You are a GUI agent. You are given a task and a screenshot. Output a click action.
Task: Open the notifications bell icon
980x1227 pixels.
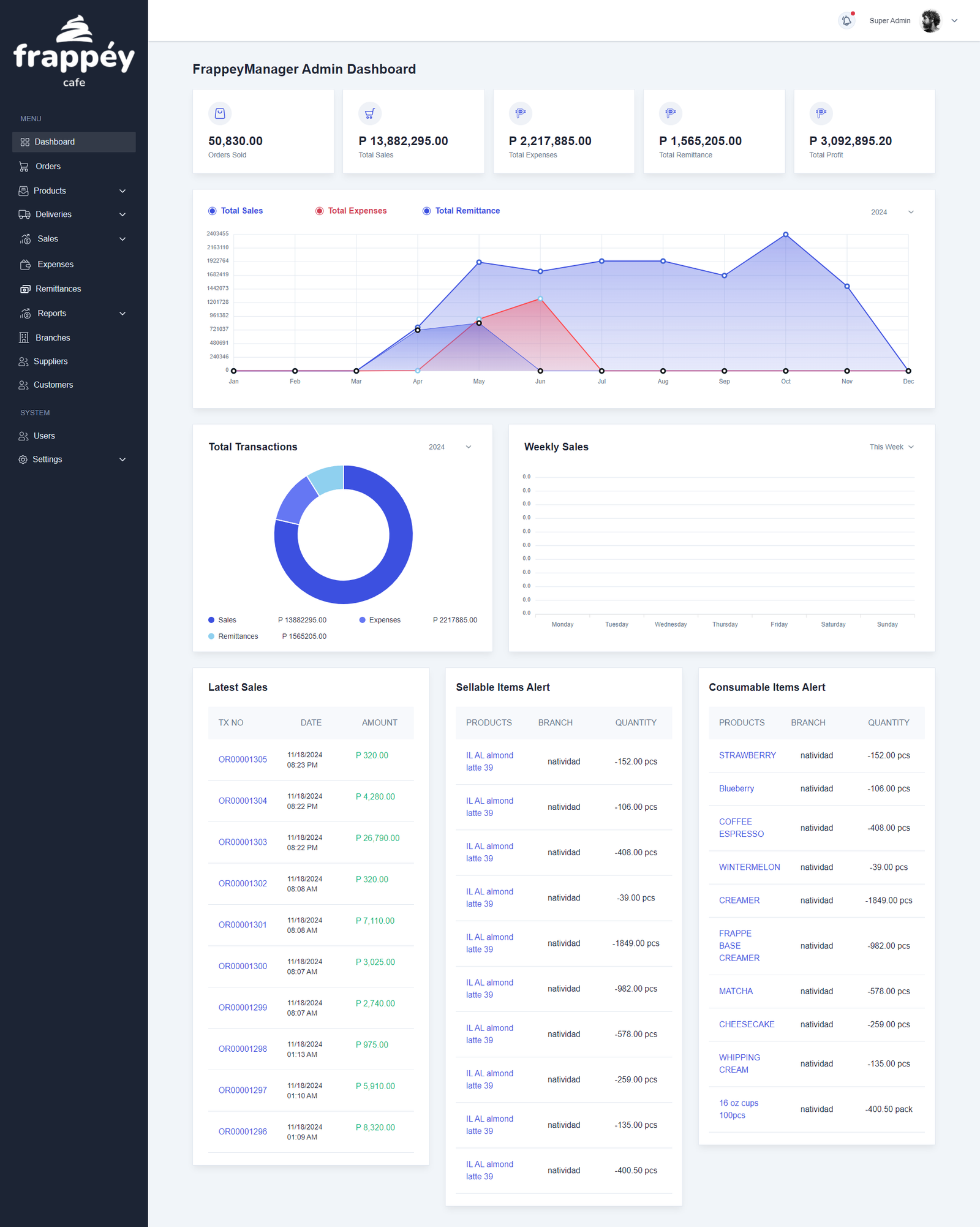[x=846, y=20]
